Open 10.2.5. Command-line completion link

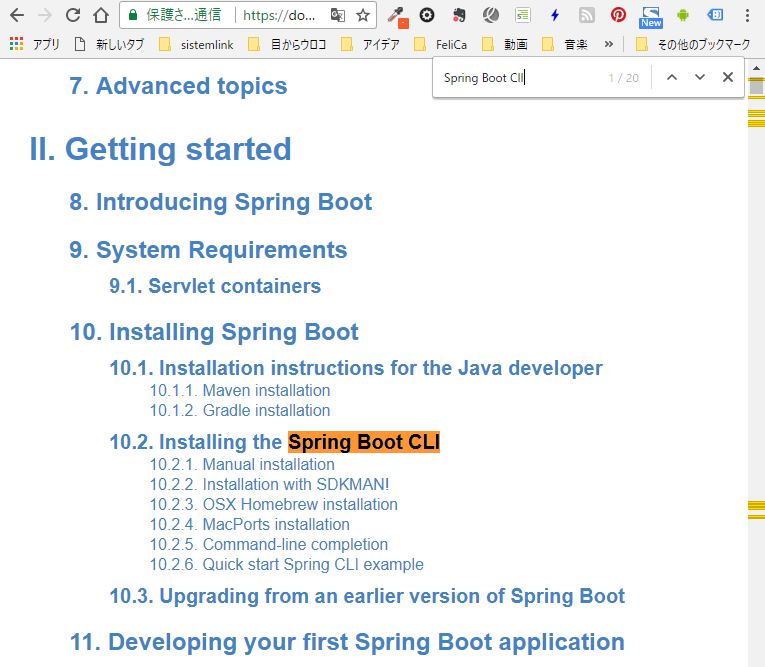tap(269, 545)
